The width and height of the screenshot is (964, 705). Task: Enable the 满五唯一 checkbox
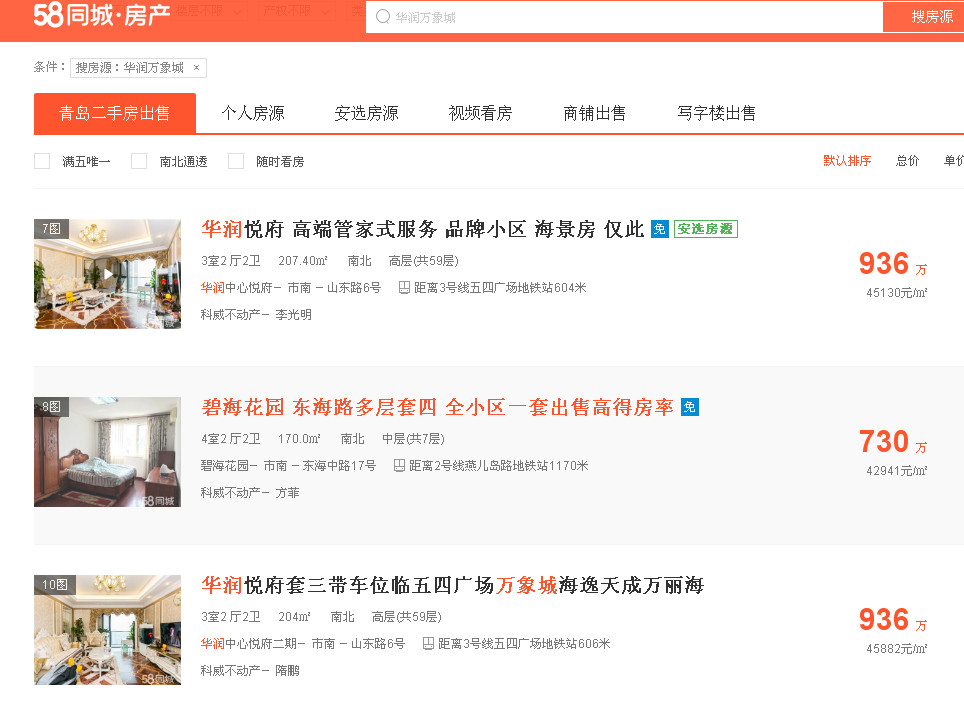click(x=42, y=160)
